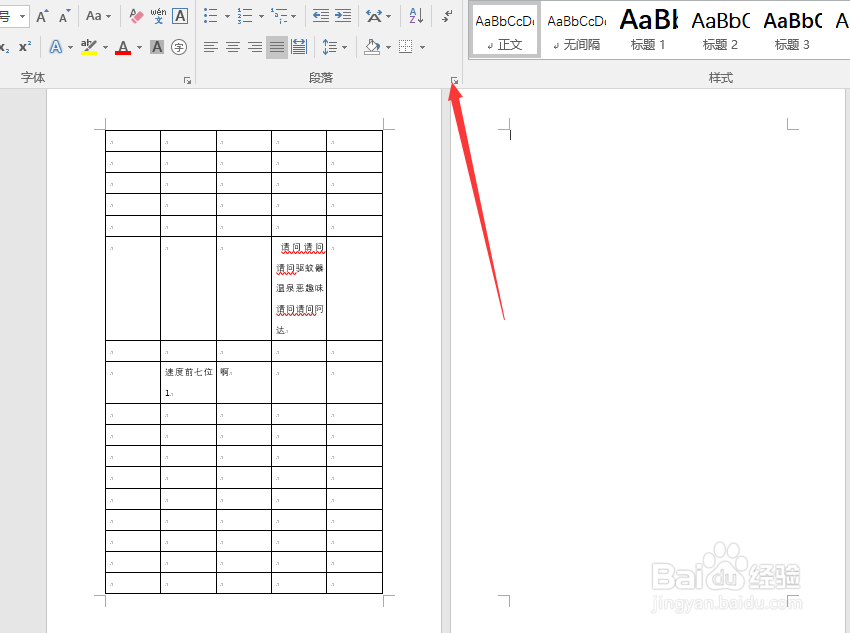Apply borders with the borders icon

pyautogui.click(x=405, y=47)
